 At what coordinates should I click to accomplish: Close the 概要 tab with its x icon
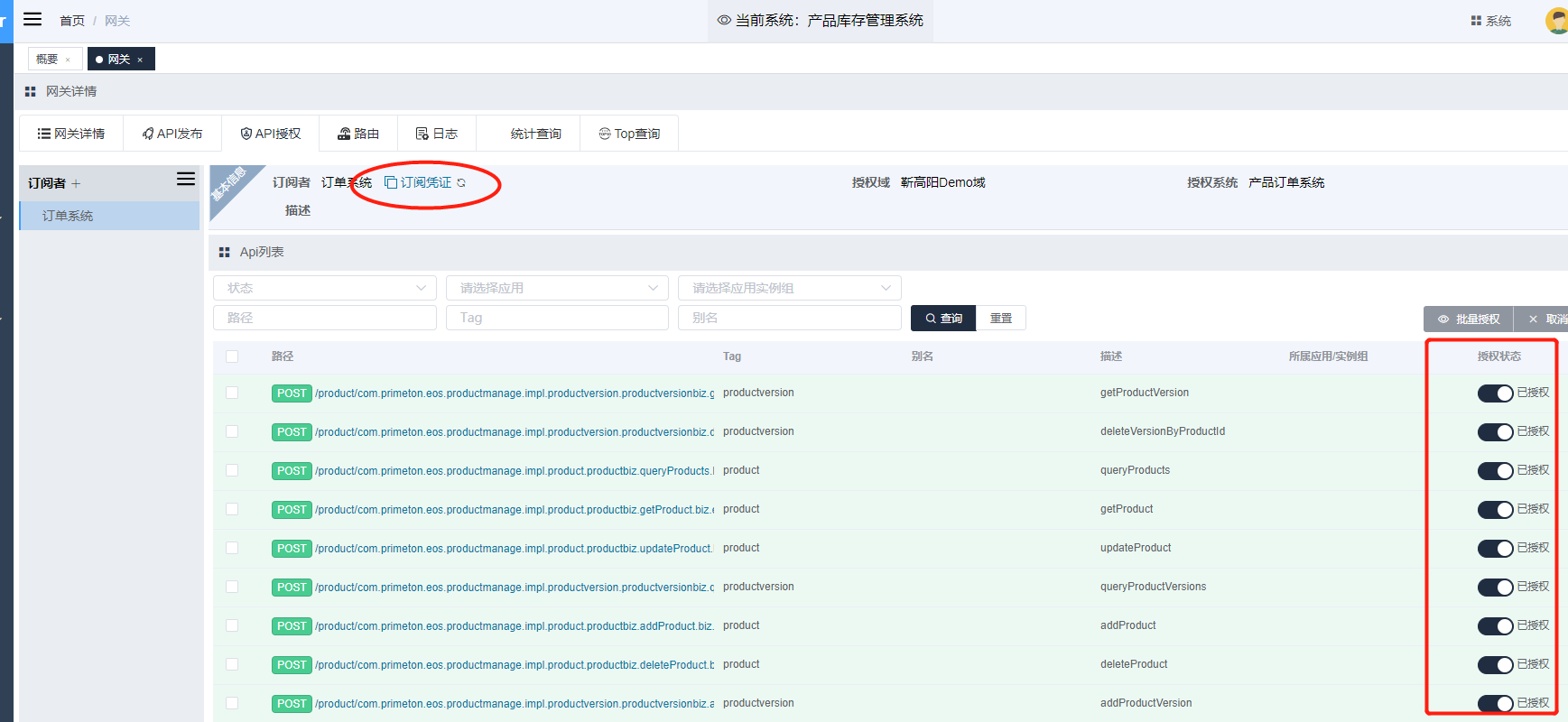(x=68, y=60)
